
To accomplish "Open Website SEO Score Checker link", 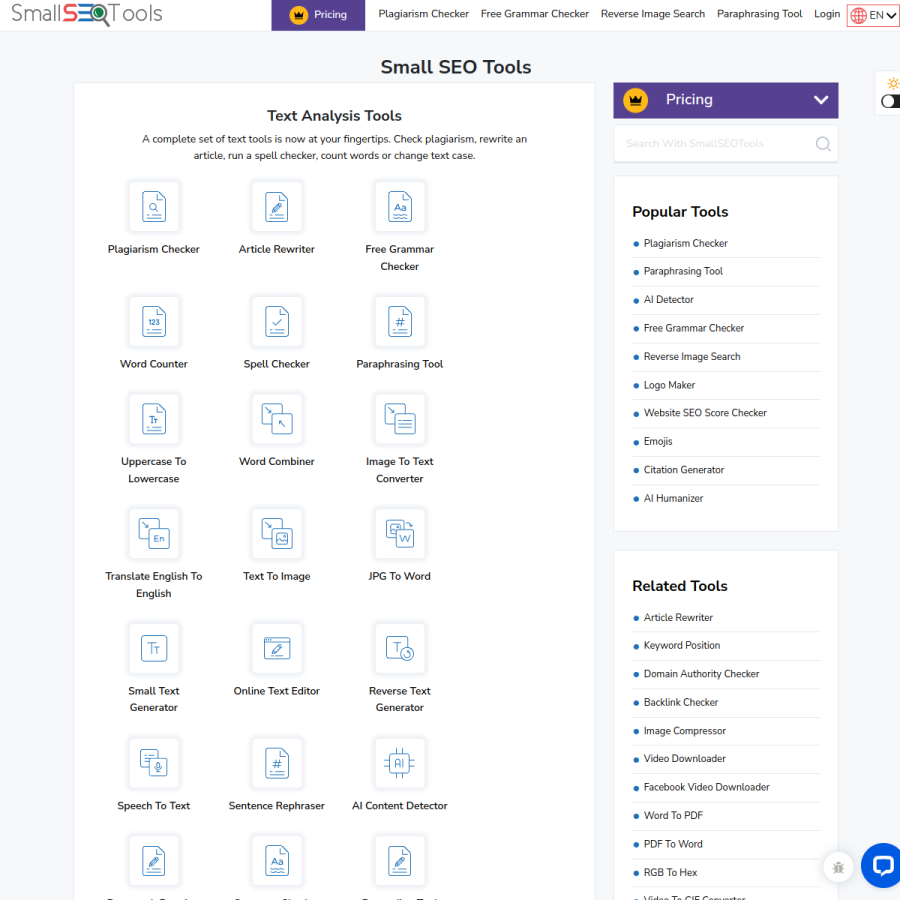I will coord(705,413).
